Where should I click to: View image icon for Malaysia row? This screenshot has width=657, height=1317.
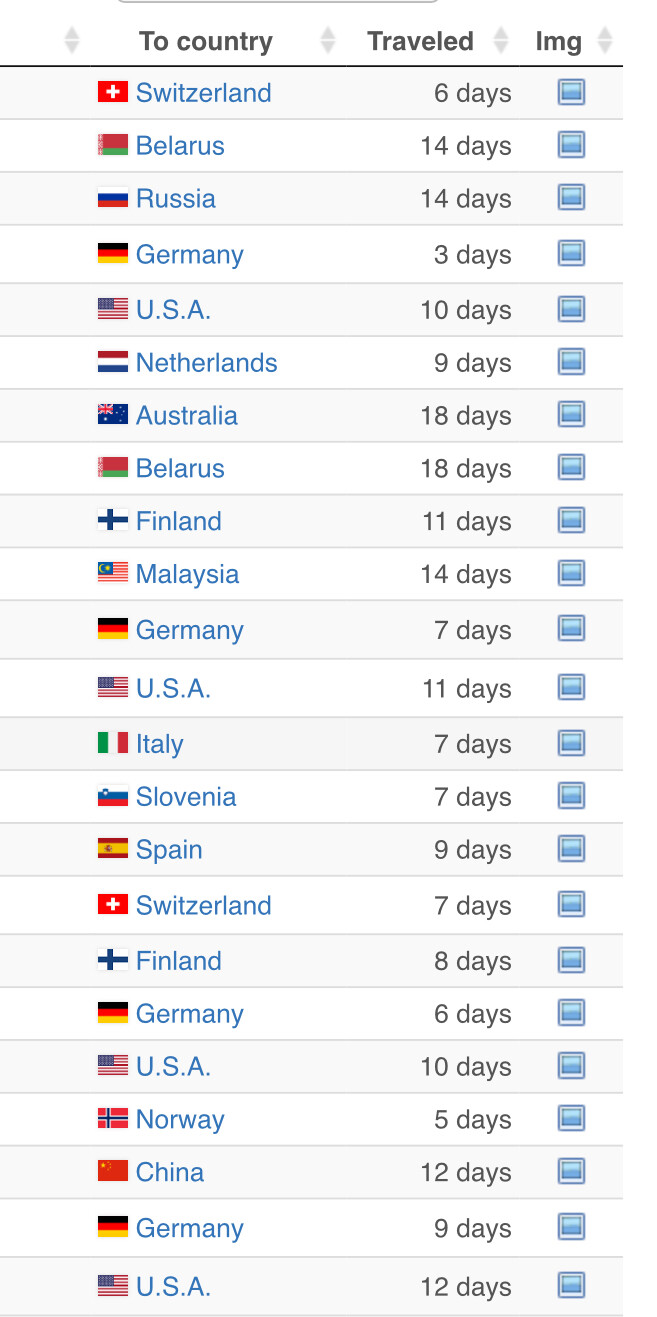click(571, 573)
